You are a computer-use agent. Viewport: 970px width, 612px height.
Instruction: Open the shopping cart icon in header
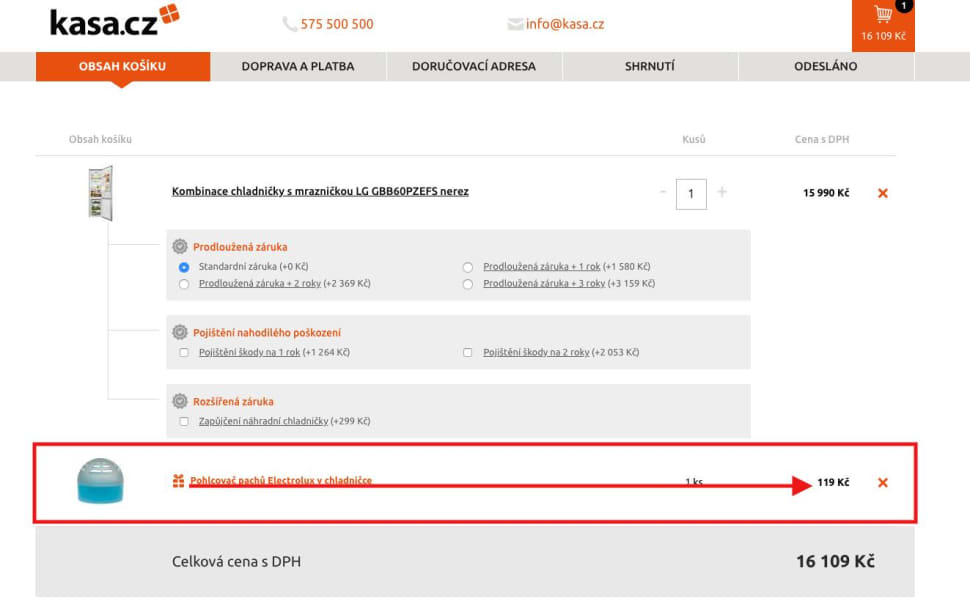point(883,14)
